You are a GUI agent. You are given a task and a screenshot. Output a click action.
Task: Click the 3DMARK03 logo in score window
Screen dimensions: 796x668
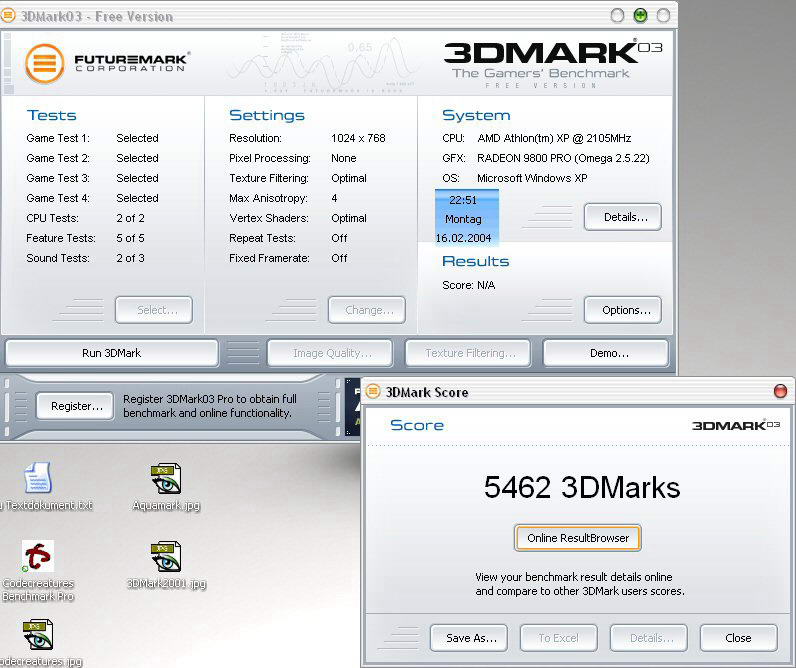coord(736,425)
